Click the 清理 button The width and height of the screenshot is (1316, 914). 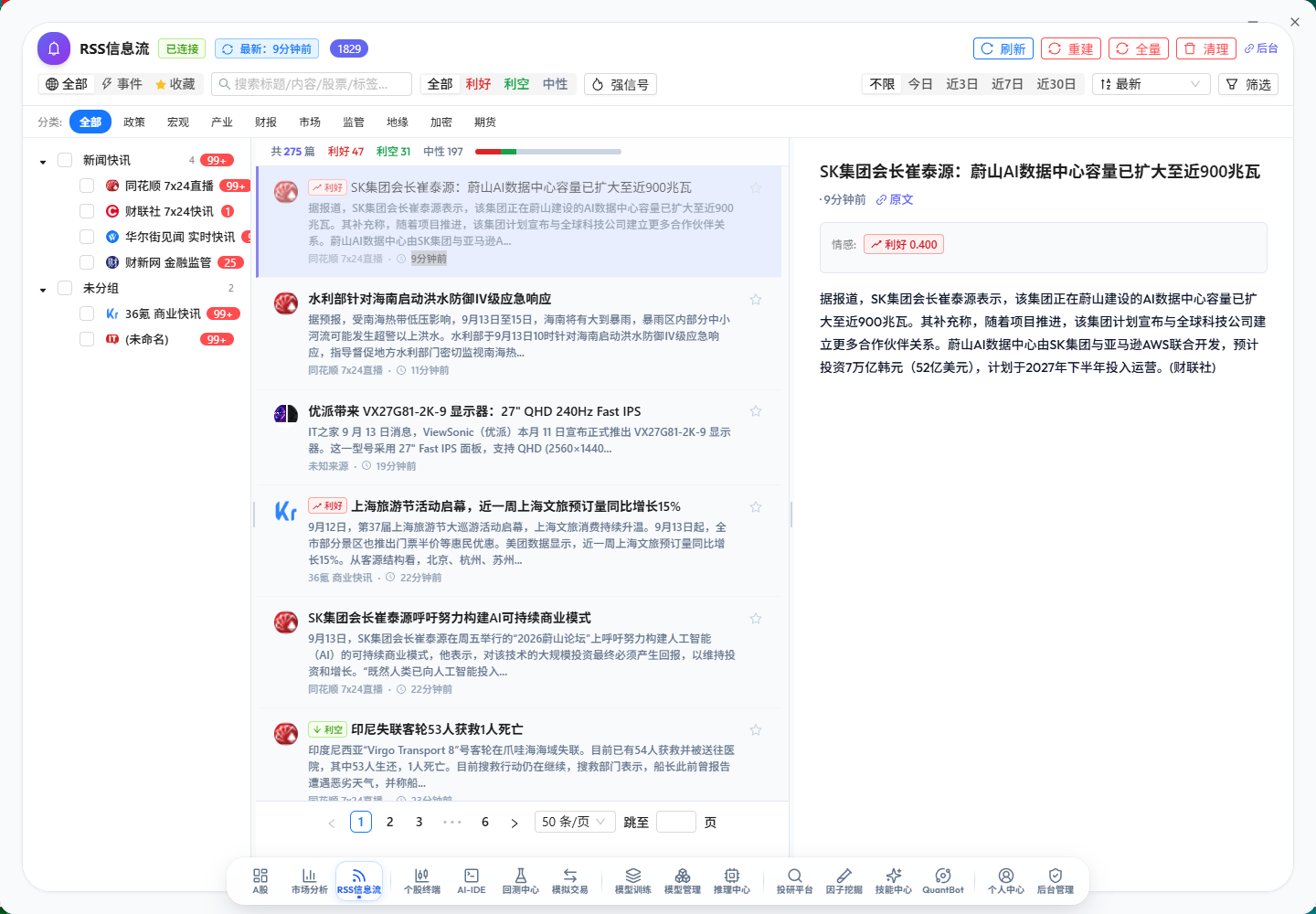coord(1206,48)
